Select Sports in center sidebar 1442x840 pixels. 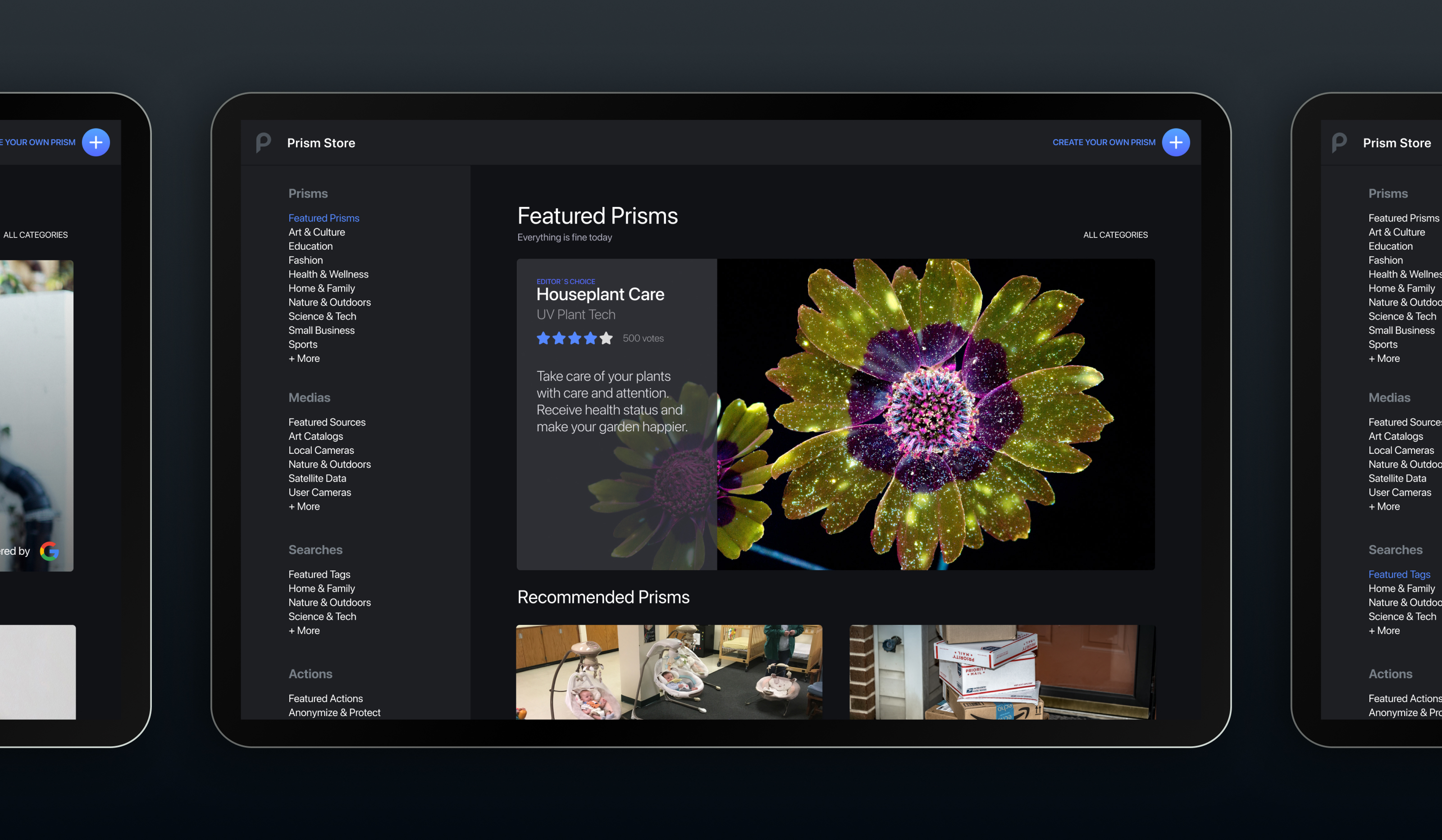click(303, 344)
